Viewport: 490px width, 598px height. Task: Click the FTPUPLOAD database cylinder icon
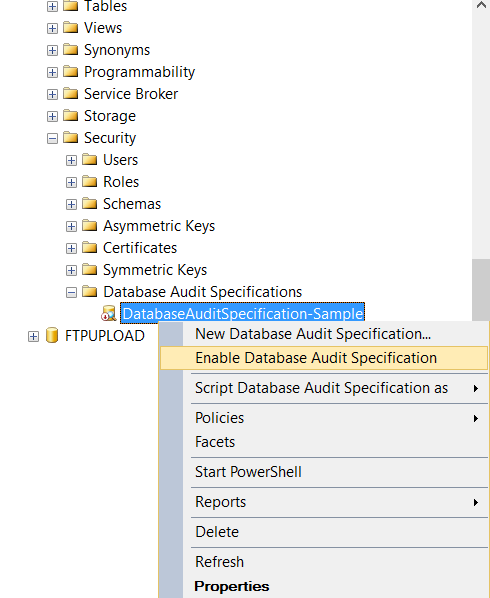click(x=52, y=336)
